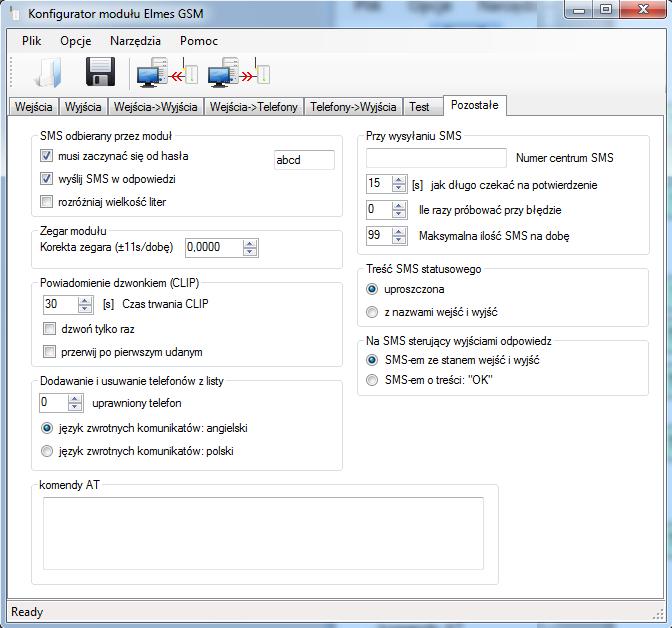The width and height of the screenshot is (672, 628).
Task: Minimize the Konfigurator window
Action: (579, 9)
